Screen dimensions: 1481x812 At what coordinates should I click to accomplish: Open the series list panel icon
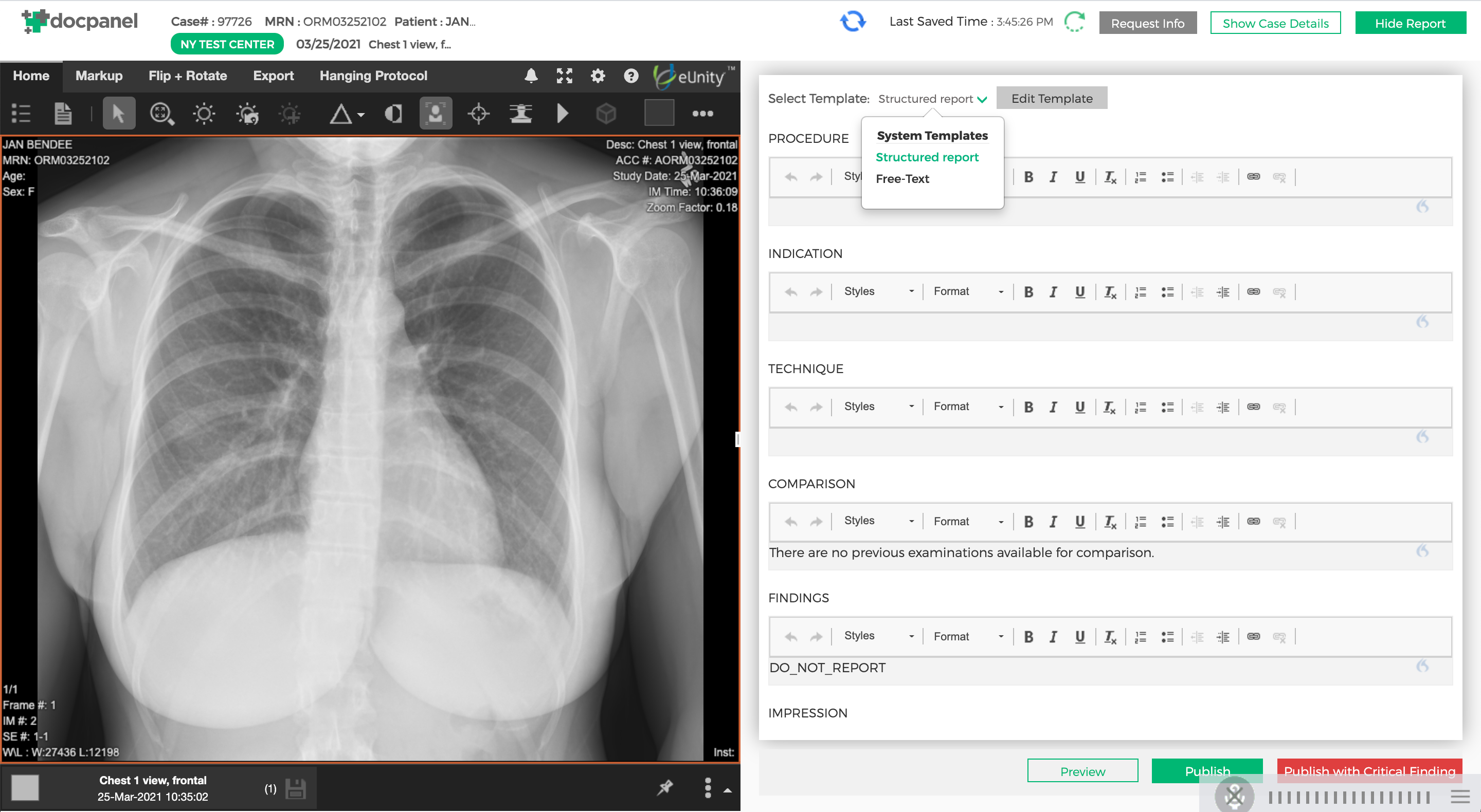tap(21, 113)
